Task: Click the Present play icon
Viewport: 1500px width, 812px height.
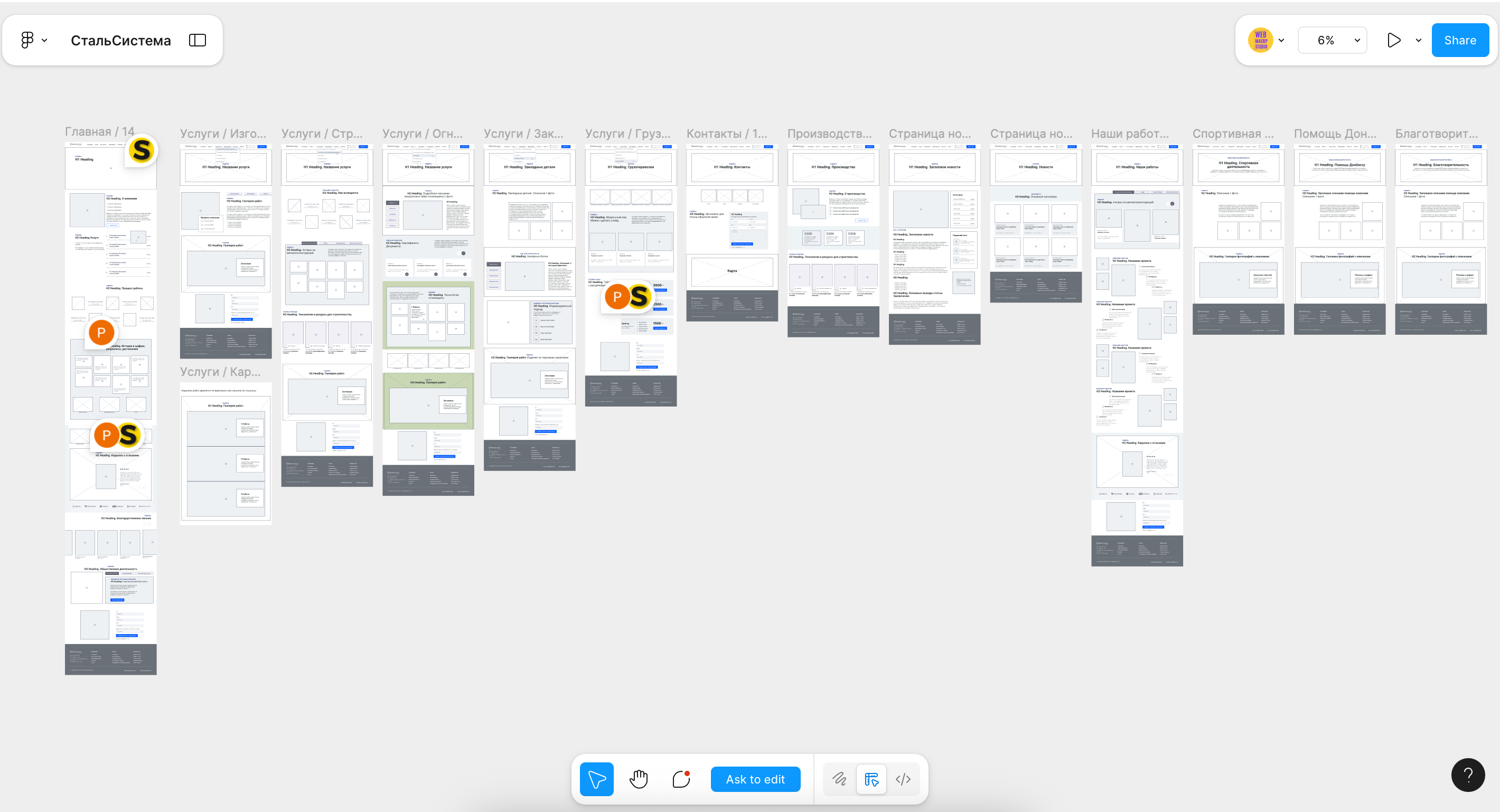Action: 1393,40
